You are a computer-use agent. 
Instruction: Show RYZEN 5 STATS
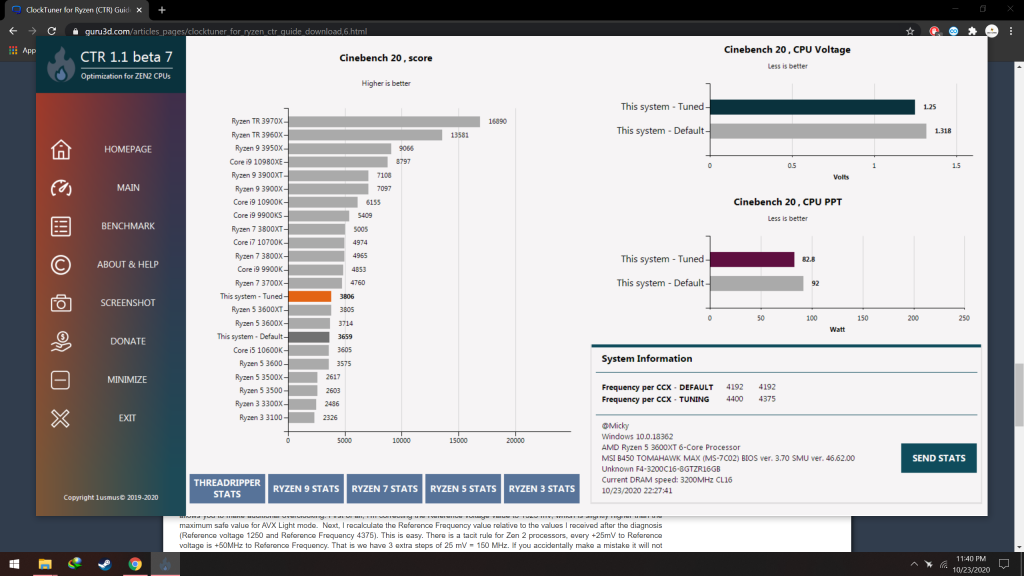click(x=463, y=488)
